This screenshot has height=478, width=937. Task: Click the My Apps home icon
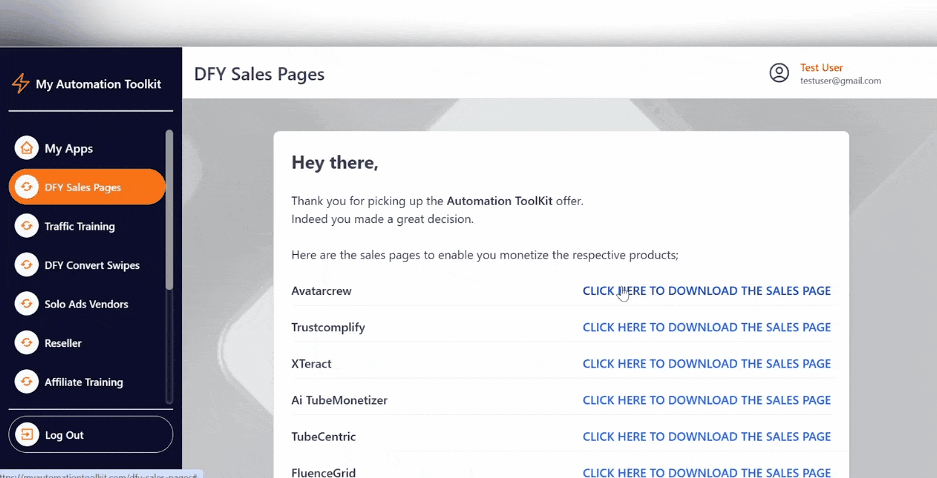(x=26, y=148)
